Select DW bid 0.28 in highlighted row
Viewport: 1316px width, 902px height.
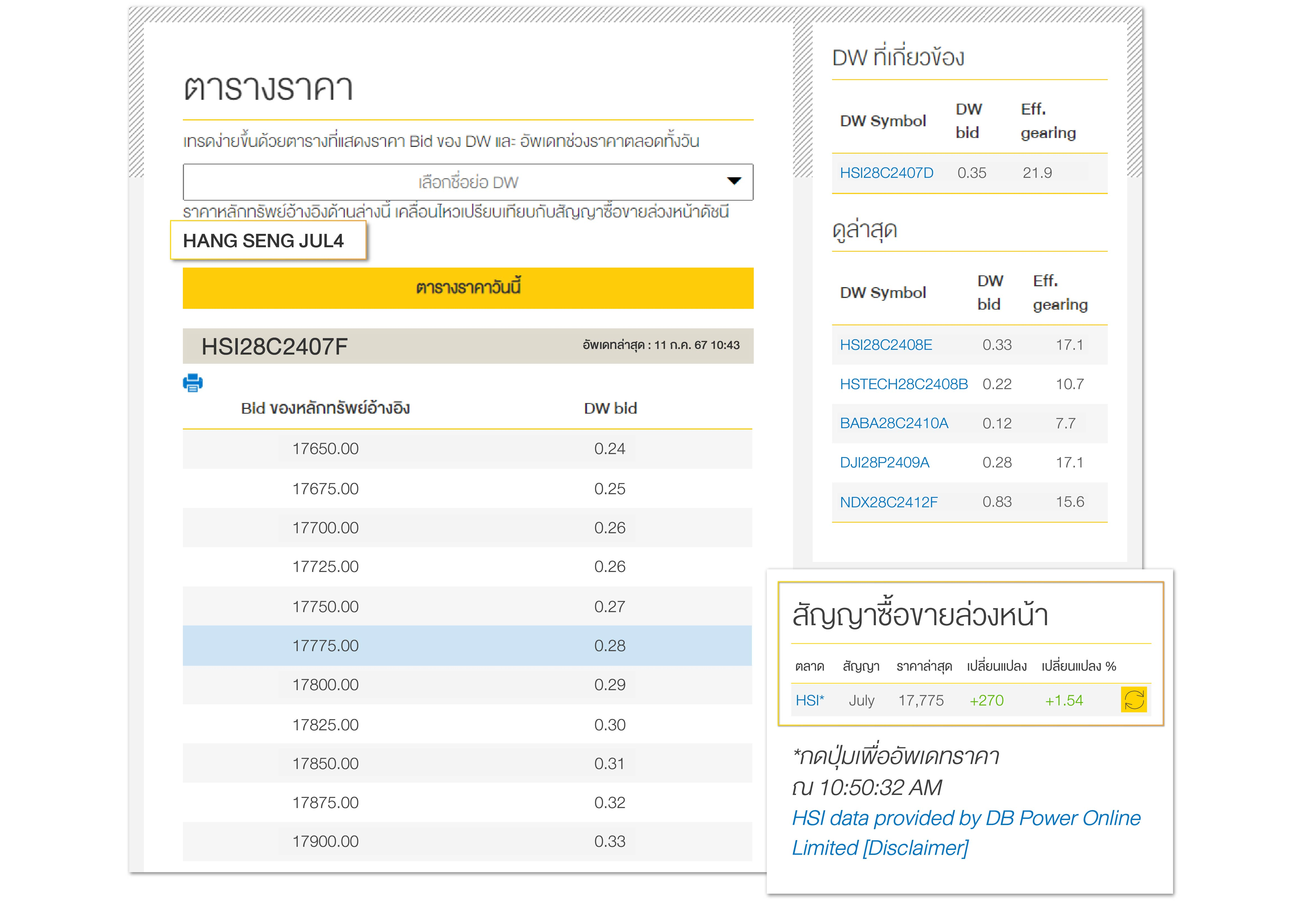click(610, 646)
